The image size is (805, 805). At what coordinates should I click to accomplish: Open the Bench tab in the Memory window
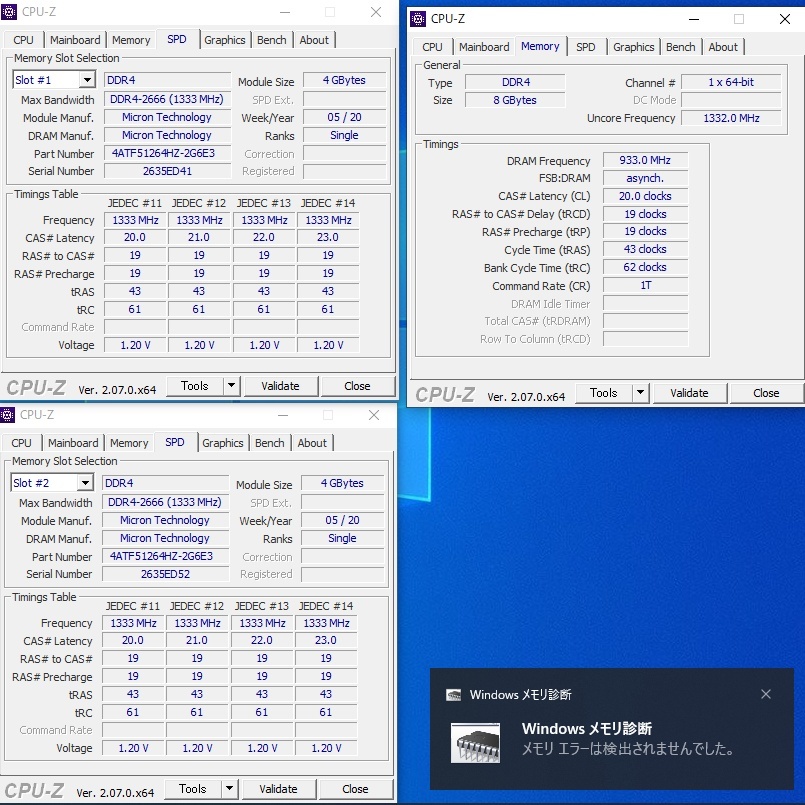tap(680, 47)
